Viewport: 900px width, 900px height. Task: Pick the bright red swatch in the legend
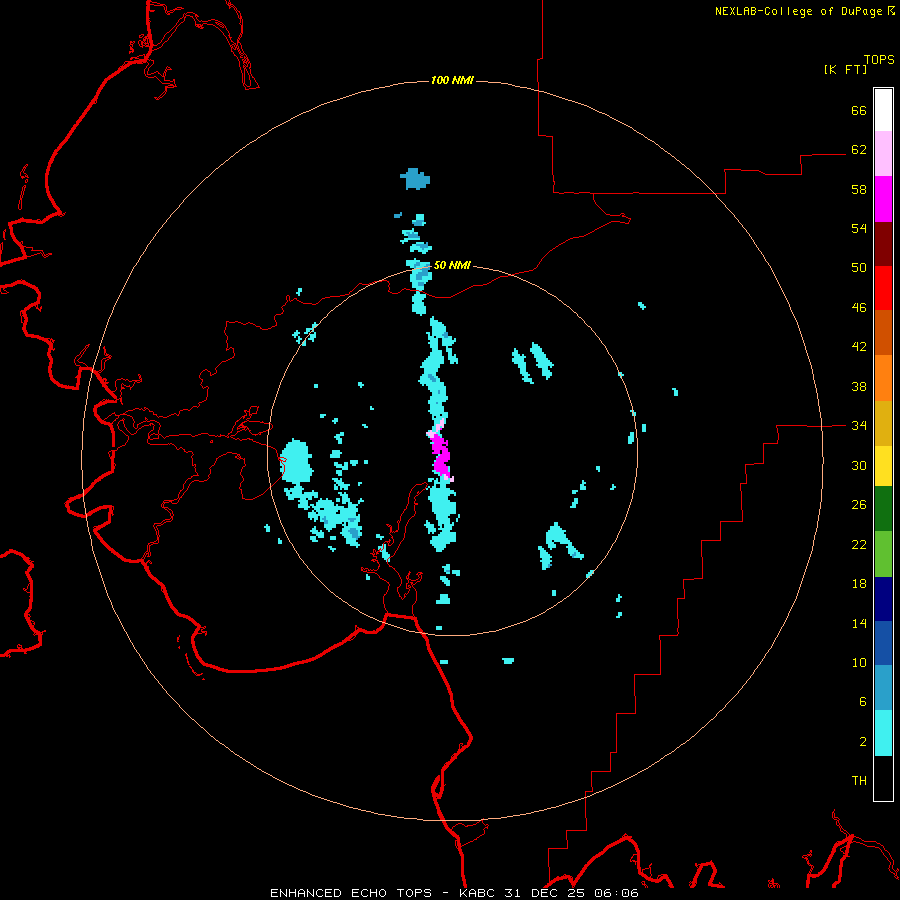coord(883,288)
